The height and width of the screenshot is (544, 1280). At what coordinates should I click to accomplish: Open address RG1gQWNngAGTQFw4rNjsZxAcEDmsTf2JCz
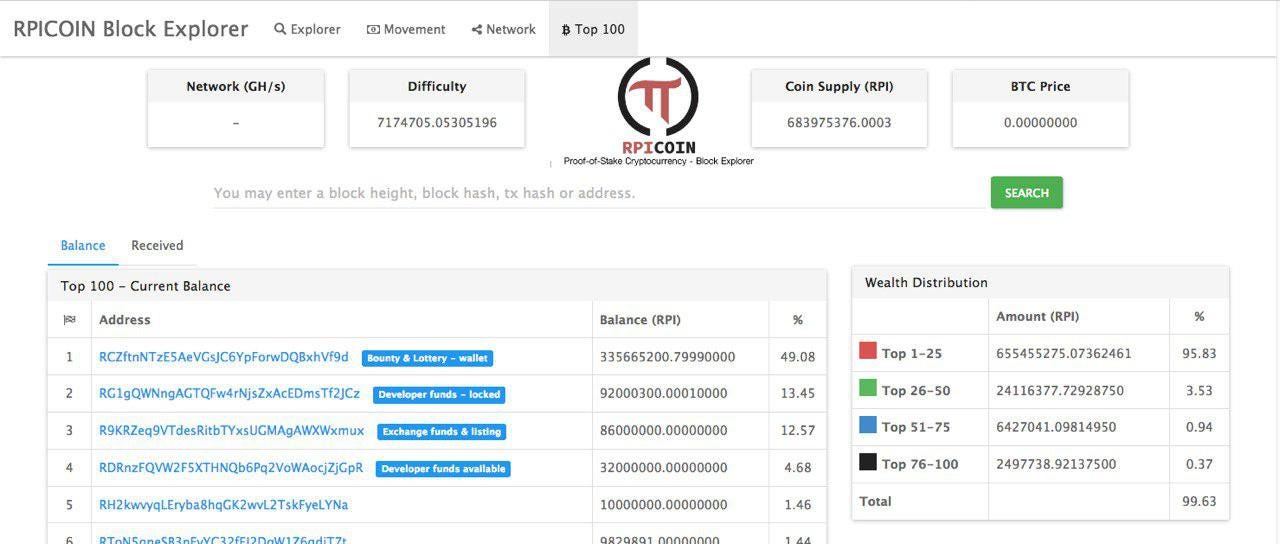click(229, 394)
